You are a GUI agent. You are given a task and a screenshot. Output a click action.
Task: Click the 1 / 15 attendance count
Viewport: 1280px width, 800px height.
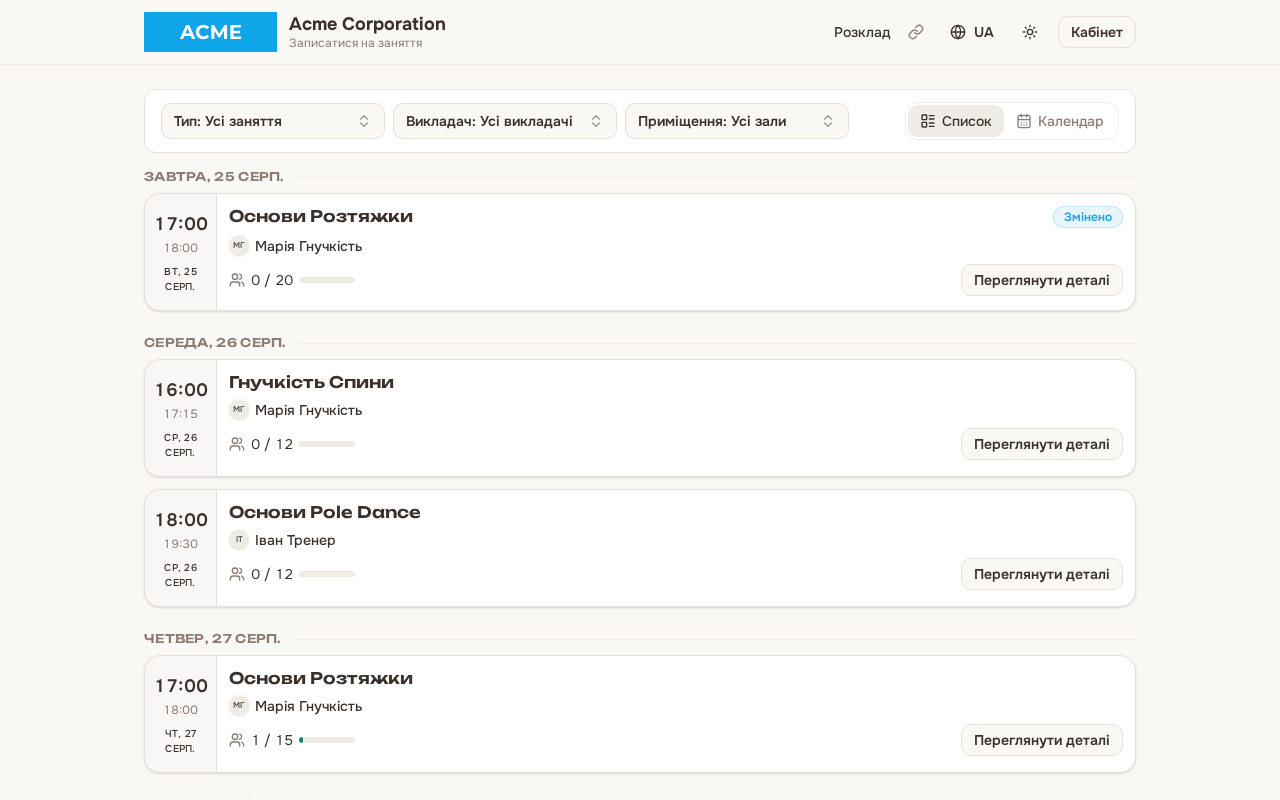point(272,740)
